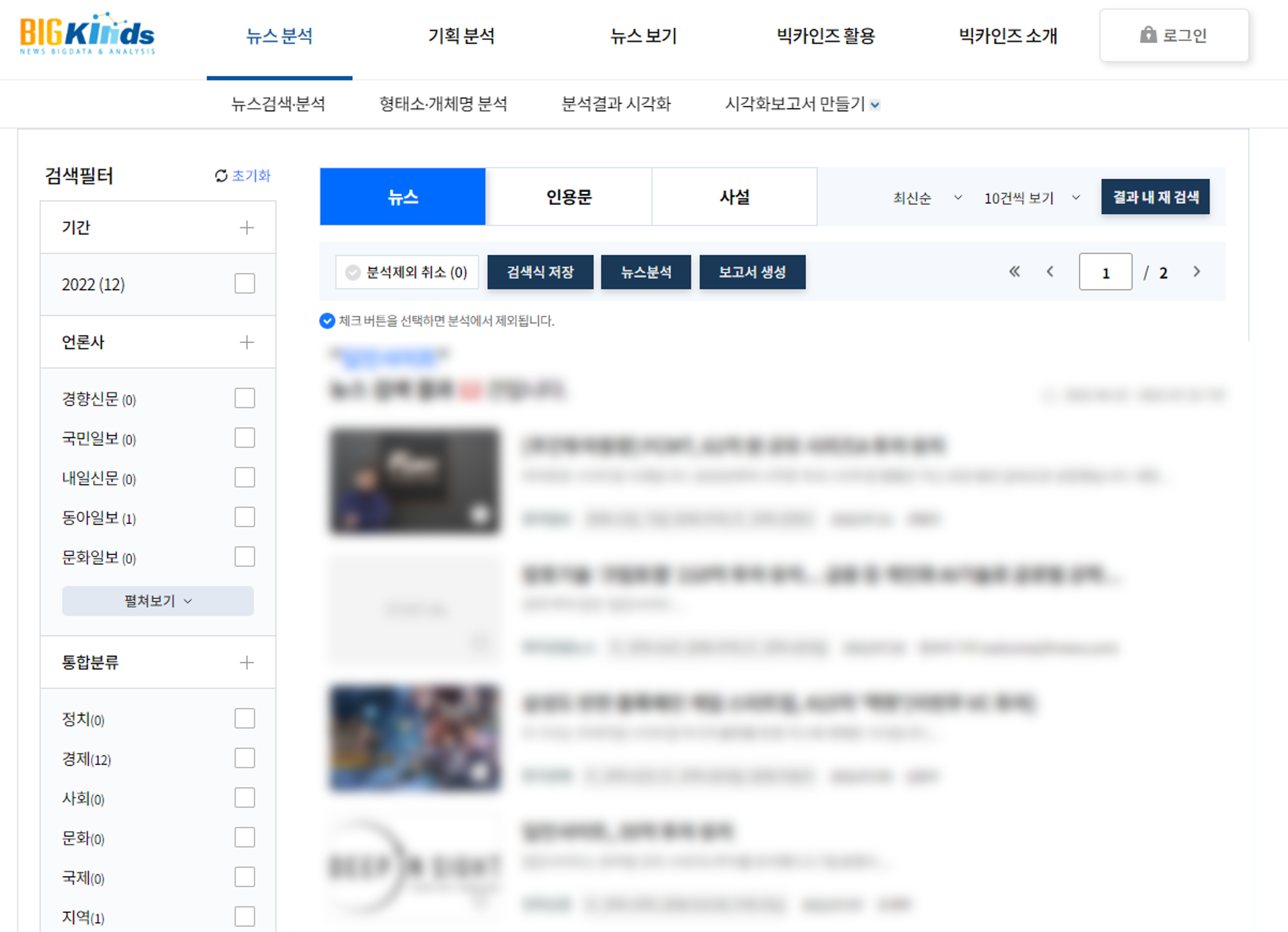The height and width of the screenshot is (932, 1288).
Task: Check the 동아일보 (1) checkbox
Action: (x=245, y=517)
